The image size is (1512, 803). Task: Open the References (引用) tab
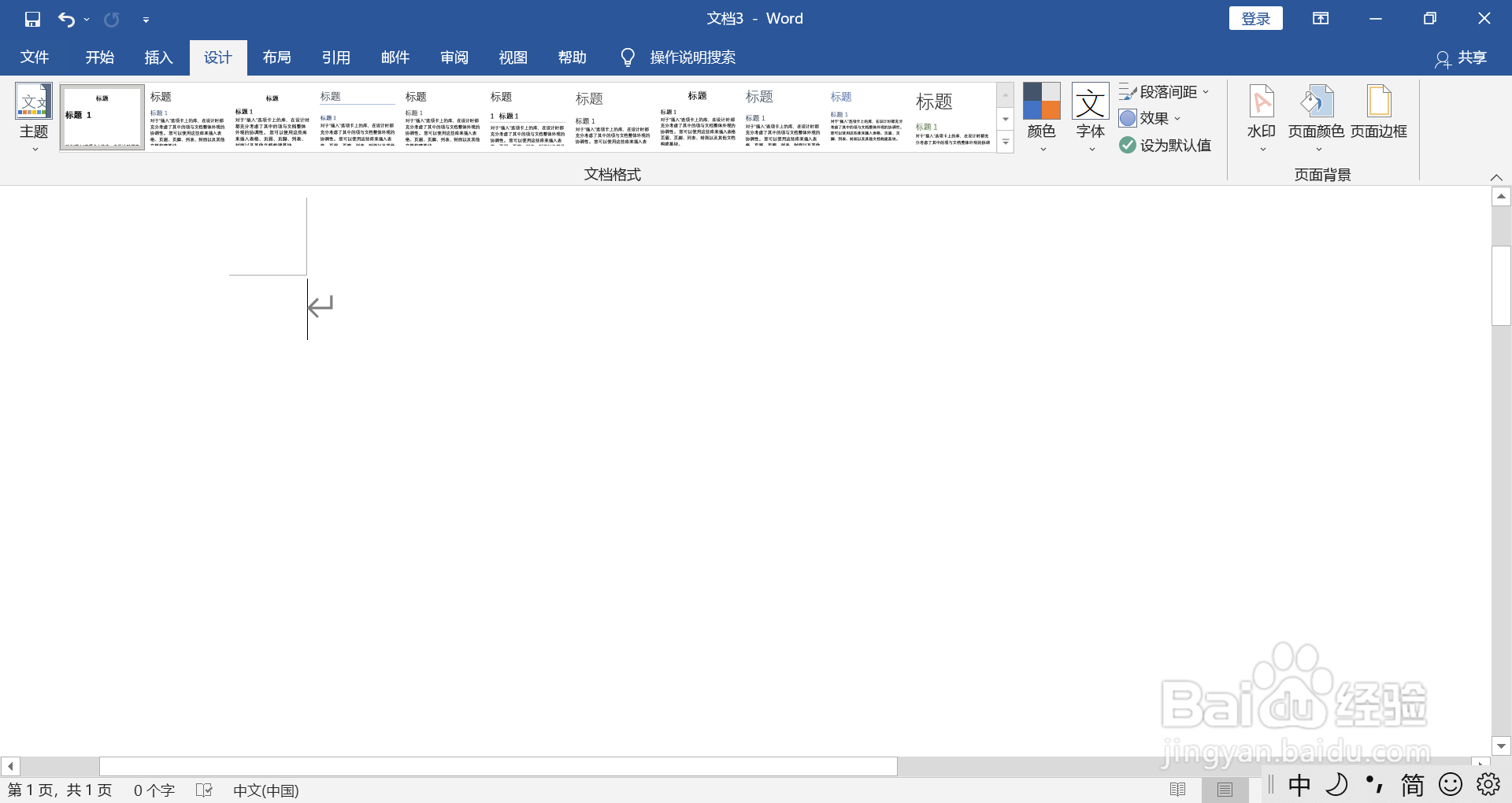click(x=335, y=57)
